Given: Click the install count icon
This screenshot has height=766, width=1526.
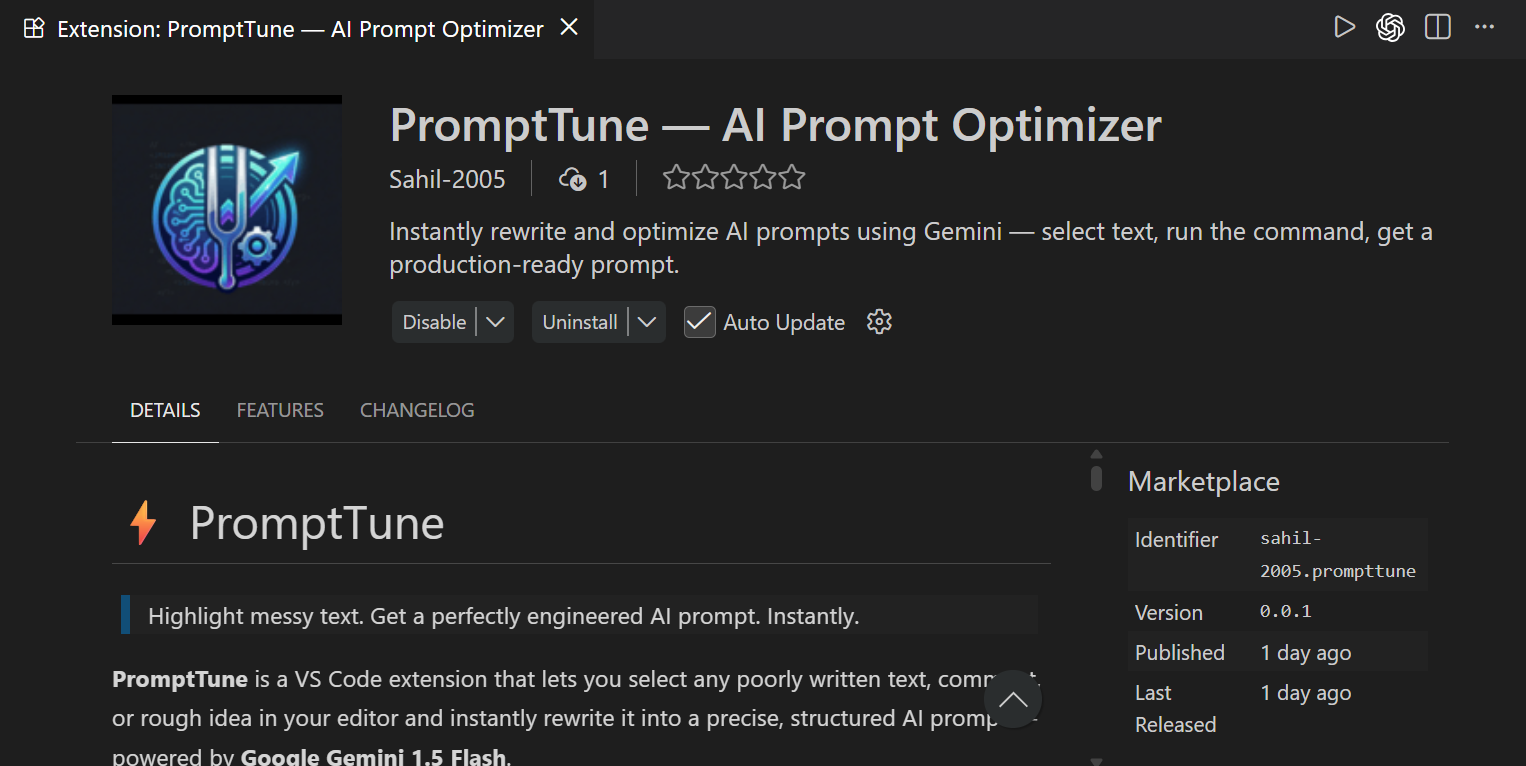Looking at the screenshot, I should coord(573,179).
